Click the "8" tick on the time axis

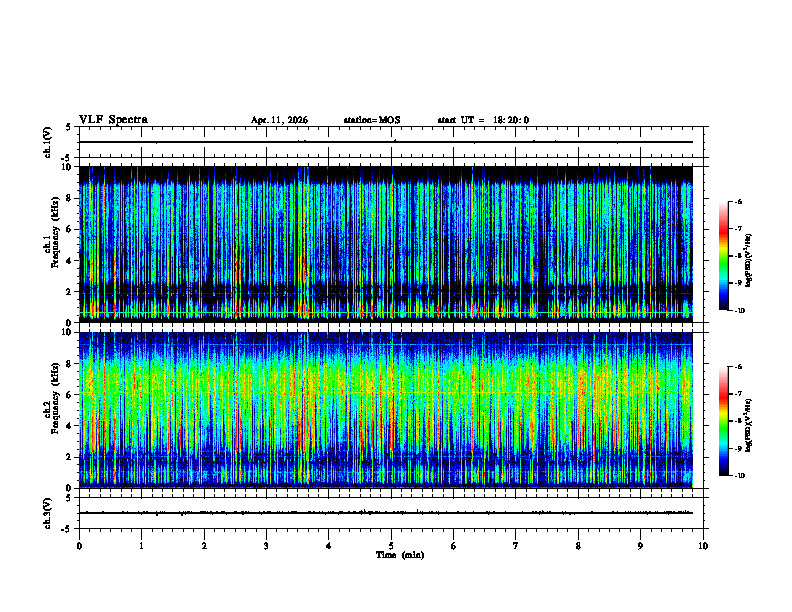point(578,546)
